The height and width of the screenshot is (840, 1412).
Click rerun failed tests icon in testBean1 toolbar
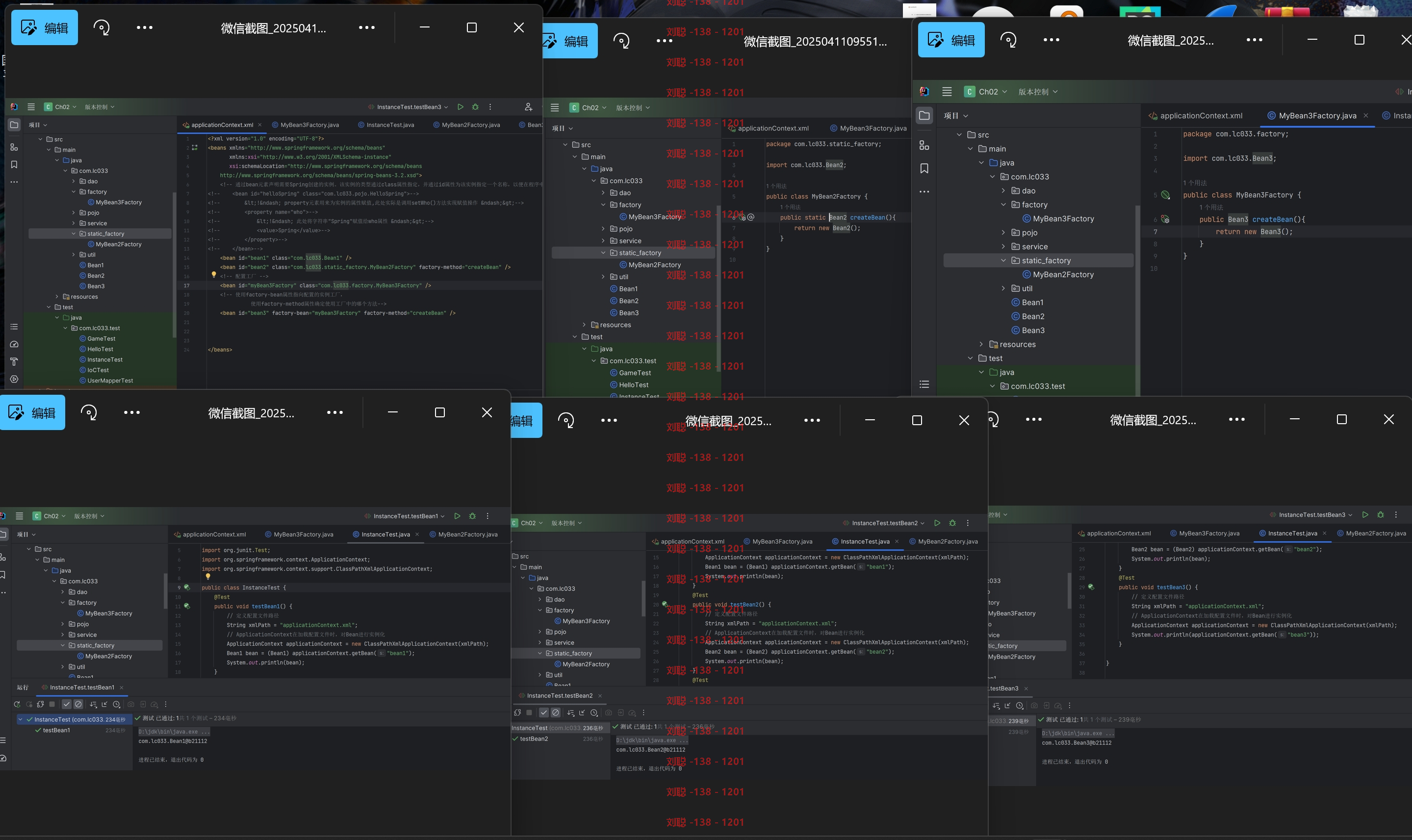click(29, 704)
